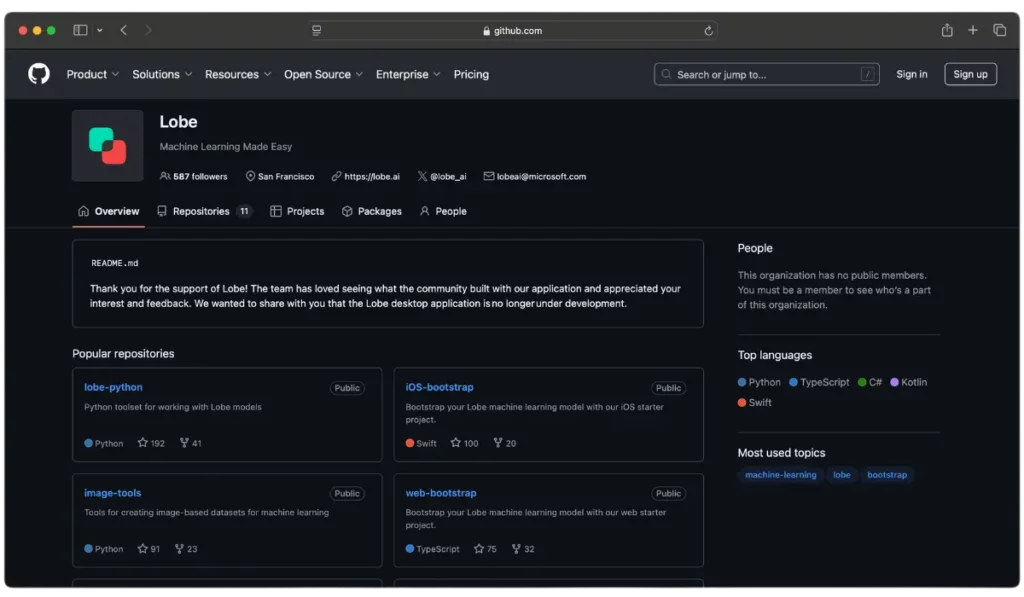
Task: Email lobeai@microsoft.com link
Action: pyautogui.click(x=541, y=176)
